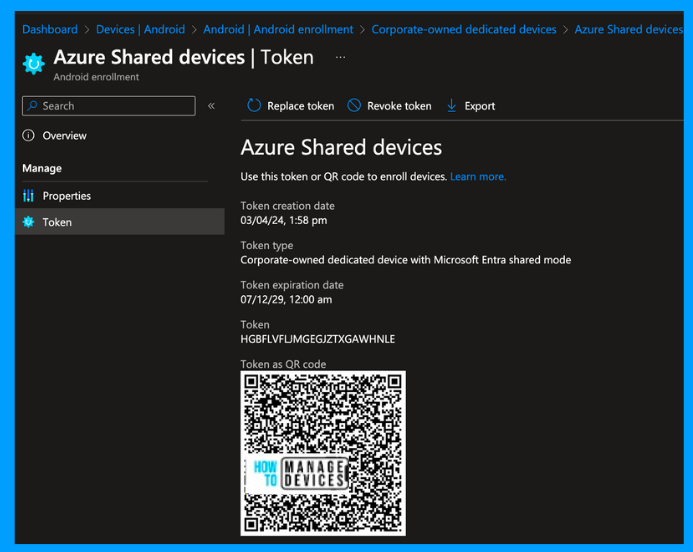Go to Android | Android enrollment breadcrumb
693x552 pixels.
278,30
